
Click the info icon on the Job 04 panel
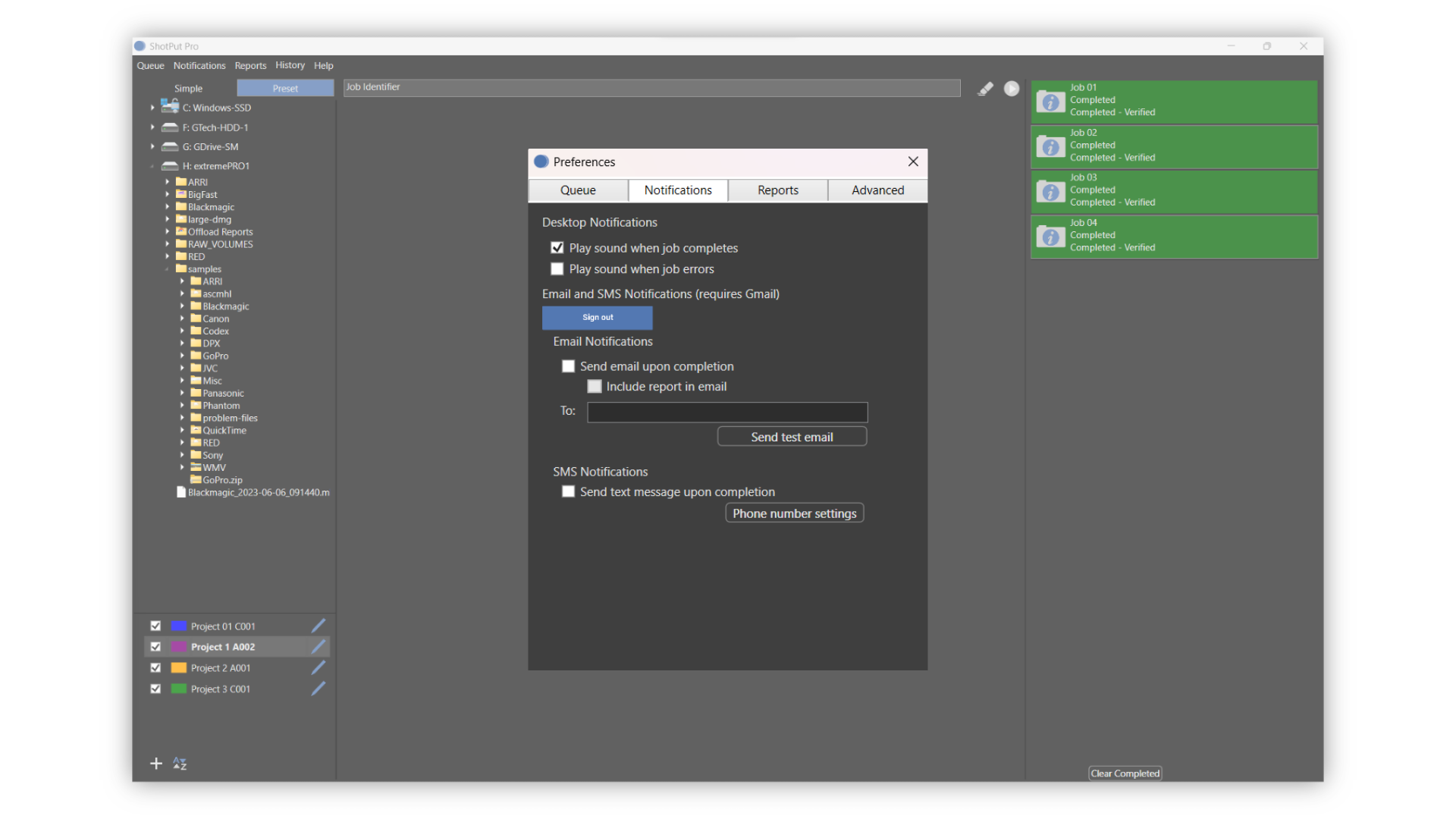1050,237
